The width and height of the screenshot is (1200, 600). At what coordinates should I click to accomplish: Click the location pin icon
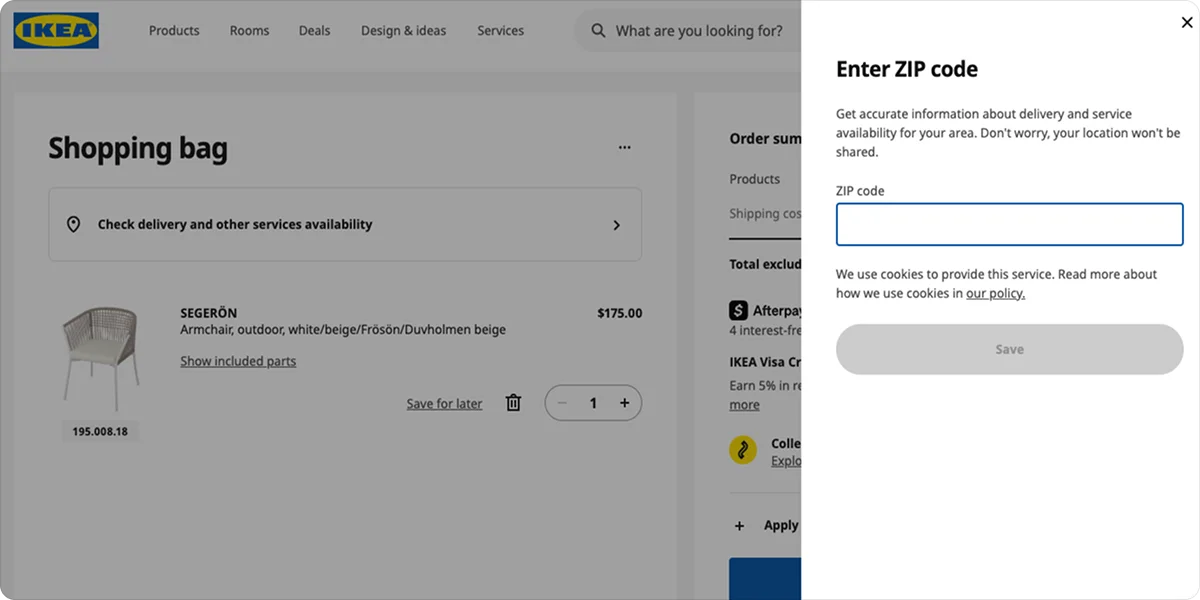73,224
